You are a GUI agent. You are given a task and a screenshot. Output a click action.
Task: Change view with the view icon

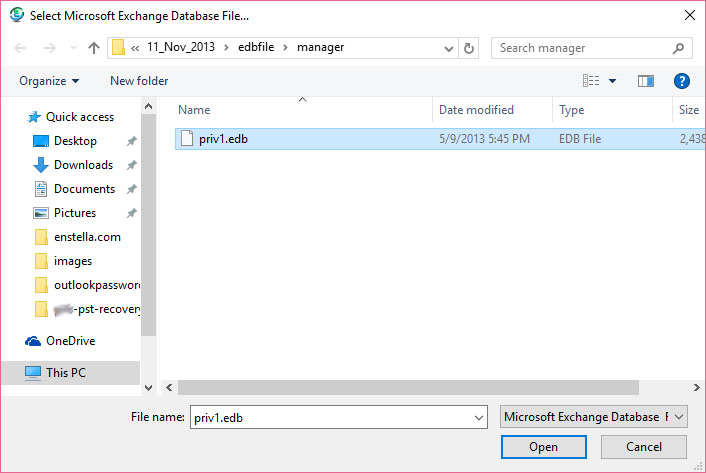pyautogui.click(x=591, y=81)
